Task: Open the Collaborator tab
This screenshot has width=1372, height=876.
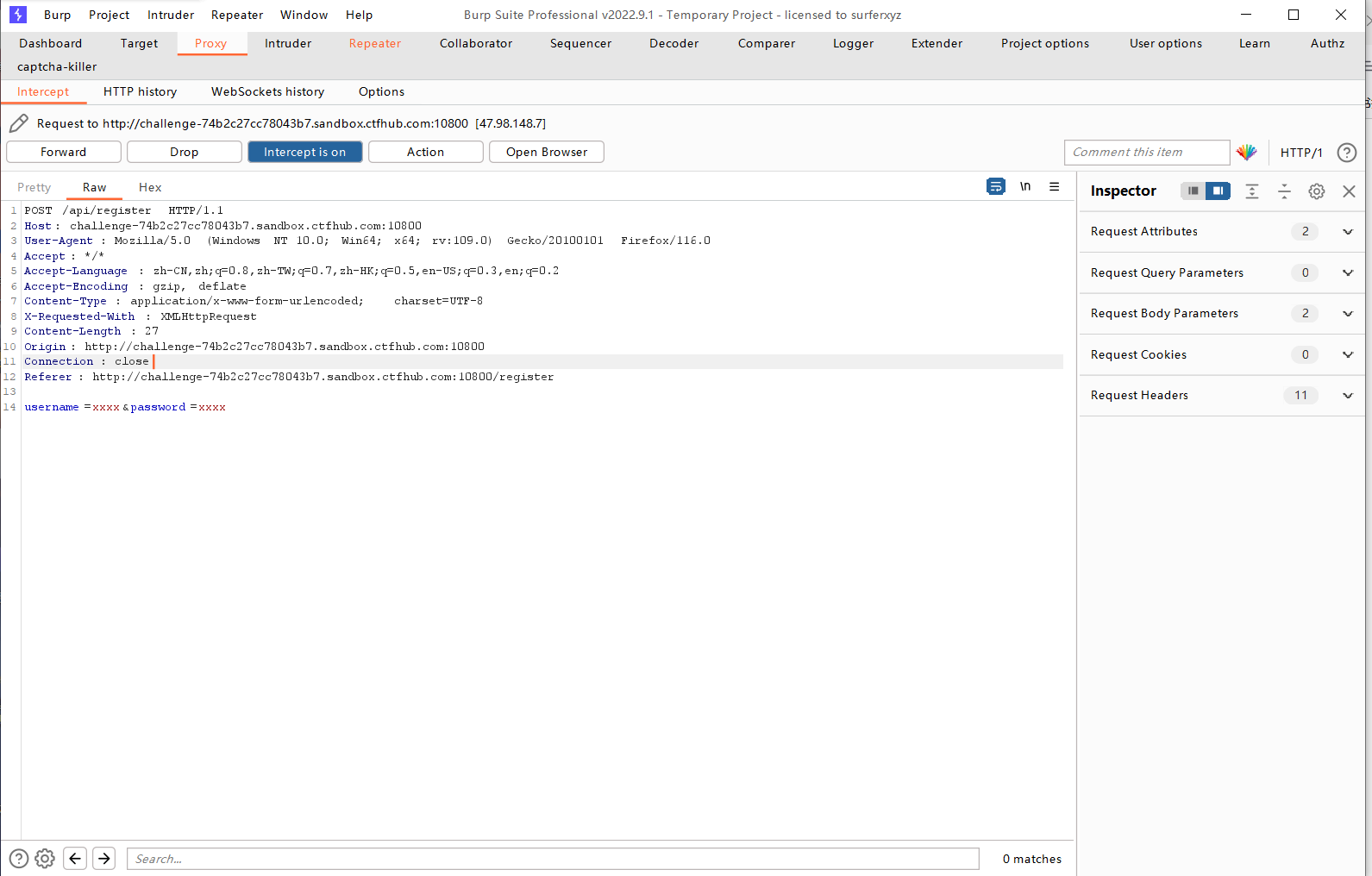Action: (476, 43)
